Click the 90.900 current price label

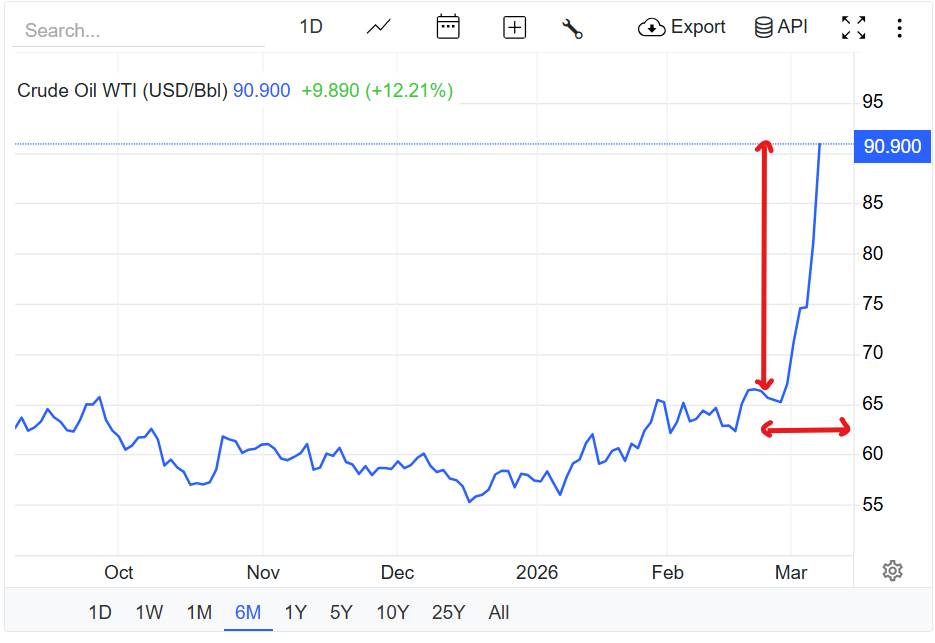coord(892,146)
